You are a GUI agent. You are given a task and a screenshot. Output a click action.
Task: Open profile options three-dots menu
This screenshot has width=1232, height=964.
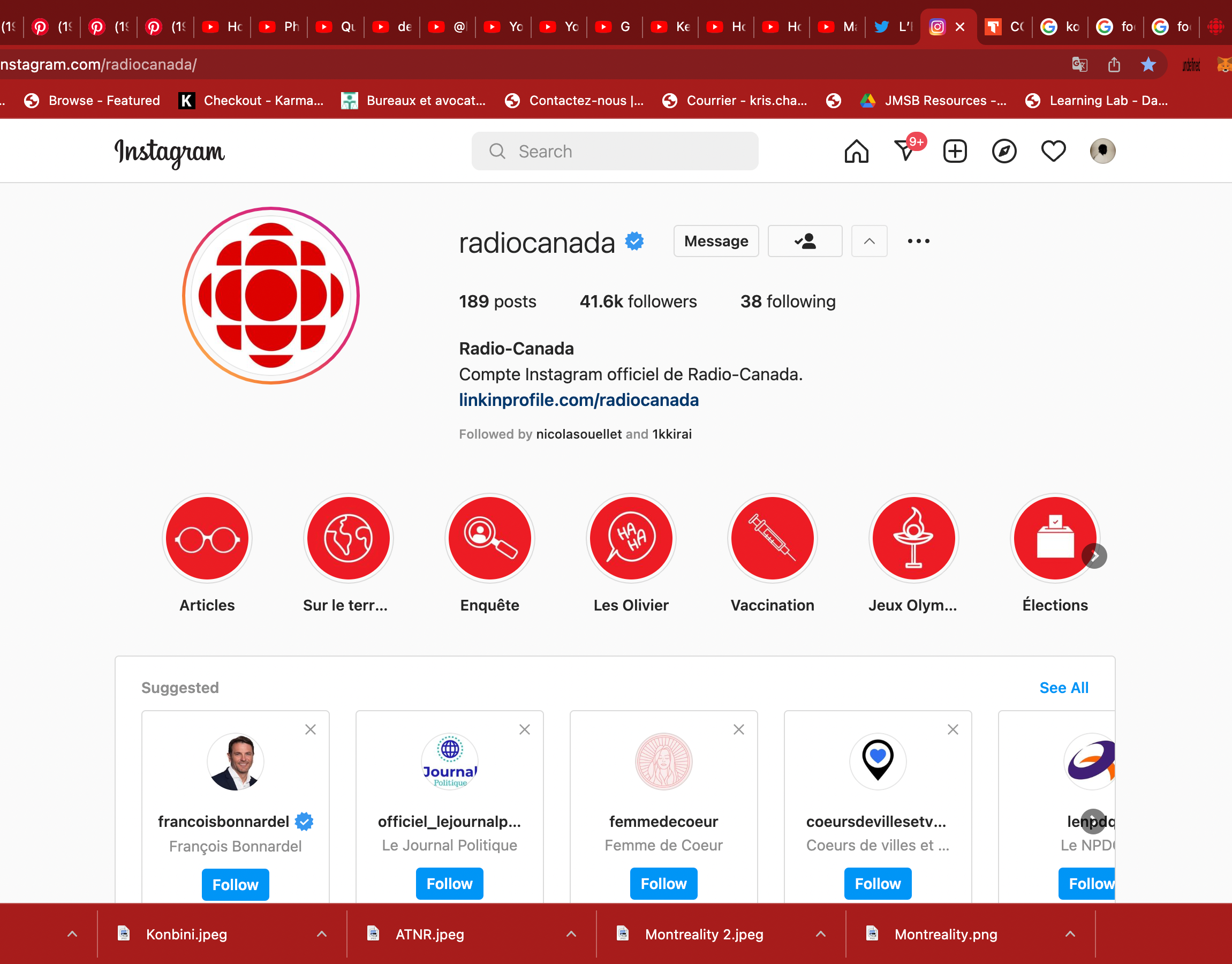tap(918, 241)
